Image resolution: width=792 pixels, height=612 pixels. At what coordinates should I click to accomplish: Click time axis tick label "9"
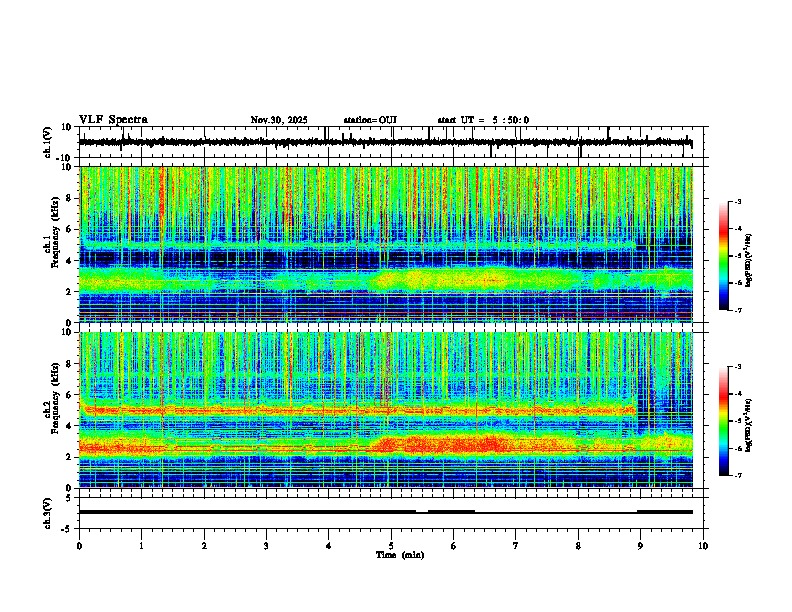click(640, 546)
